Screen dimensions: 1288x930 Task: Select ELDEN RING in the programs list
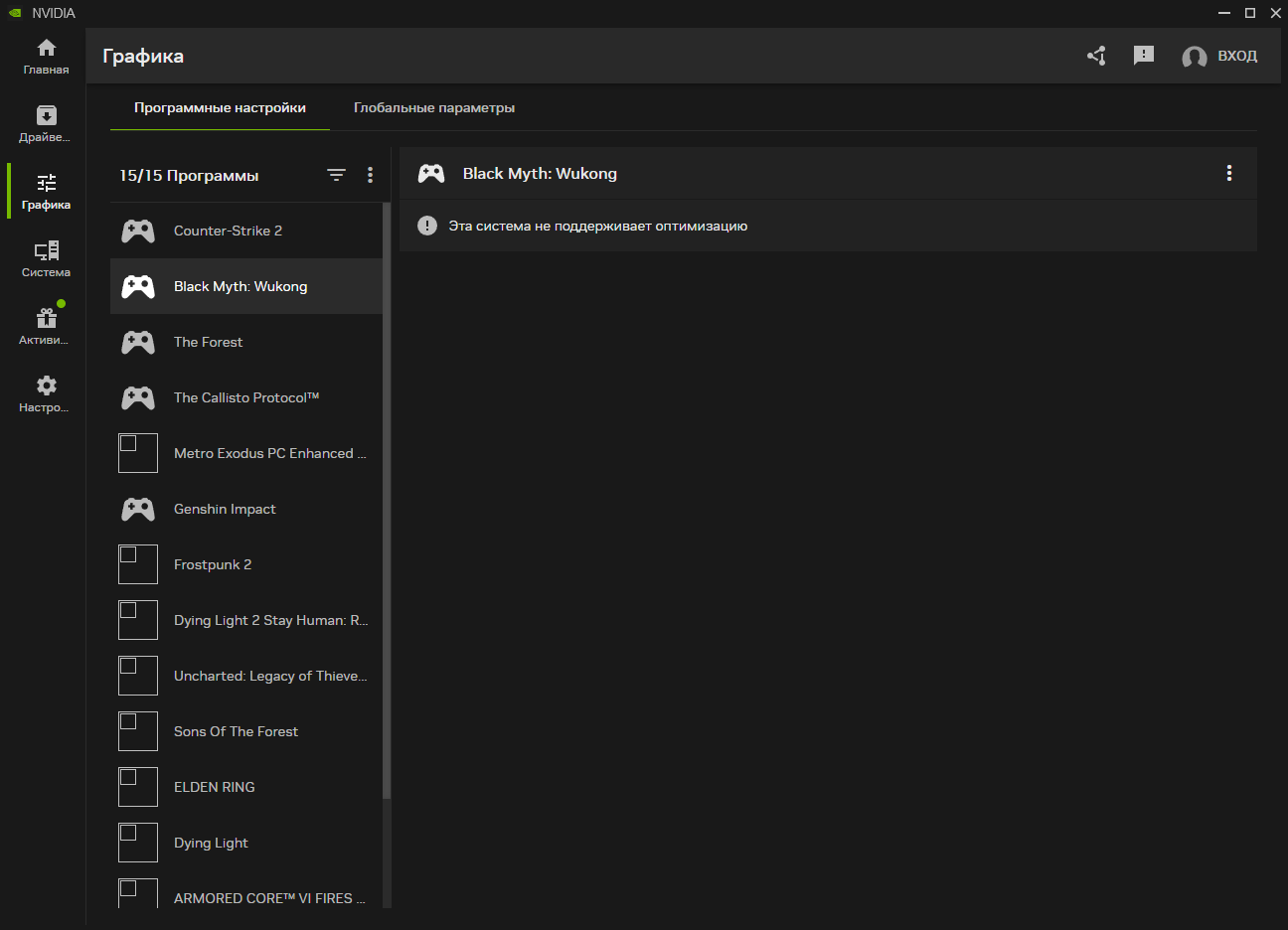point(215,787)
